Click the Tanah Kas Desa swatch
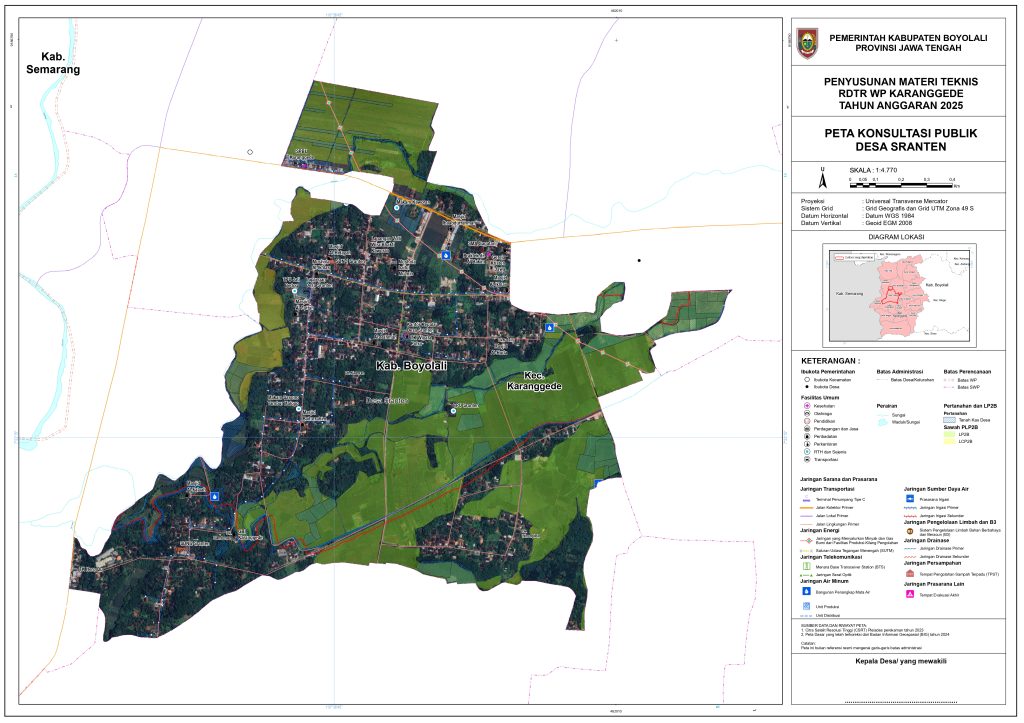This screenshot has height=723, width=1024. (949, 419)
